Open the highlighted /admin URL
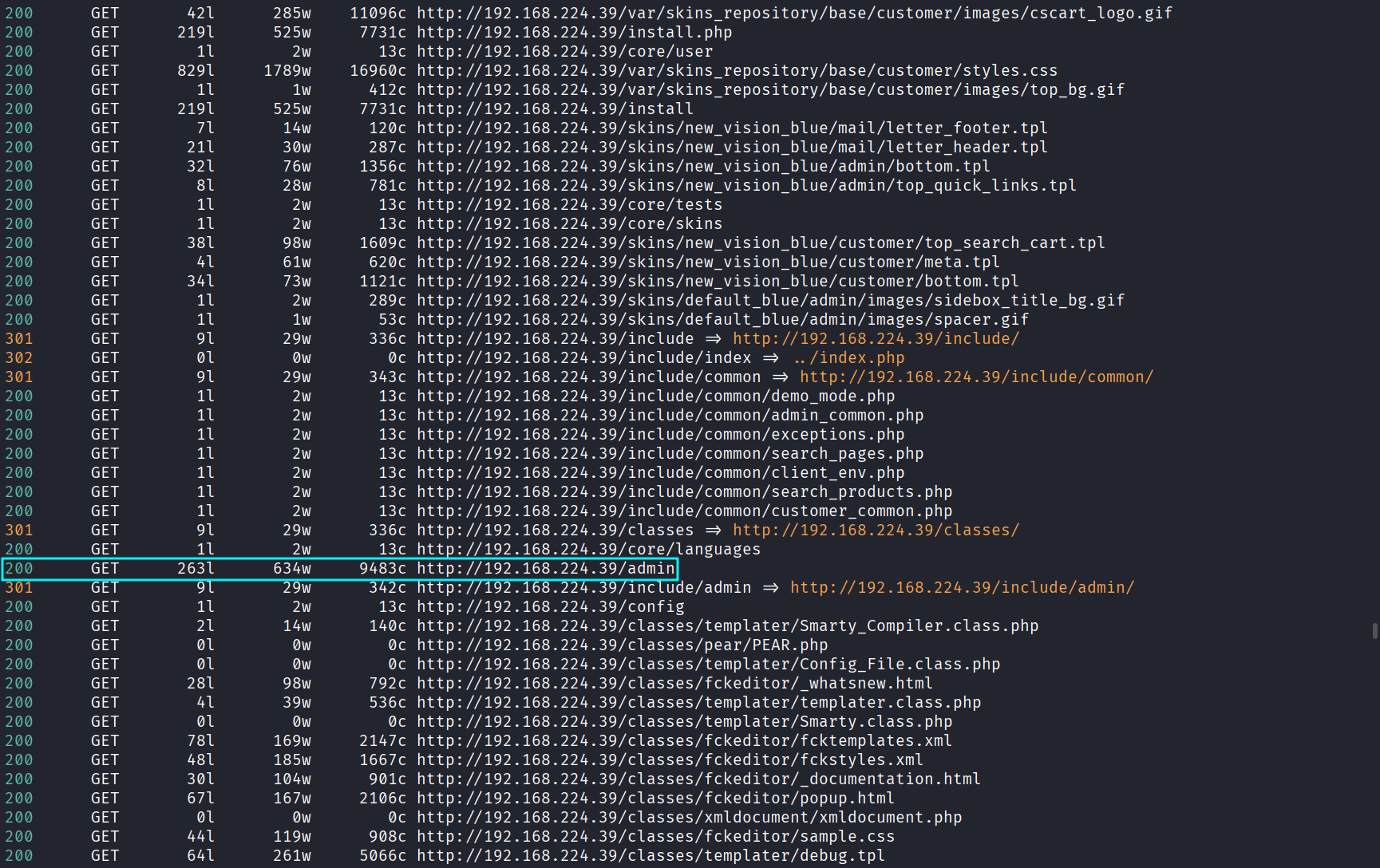The width and height of the screenshot is (1380, 868). pos(546,569)
